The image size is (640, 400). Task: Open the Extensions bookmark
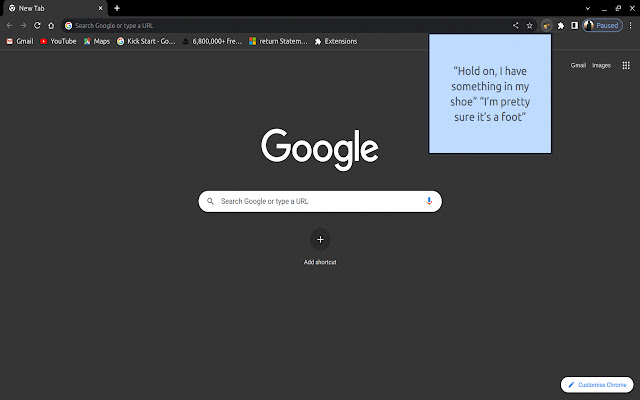point(336,41)
